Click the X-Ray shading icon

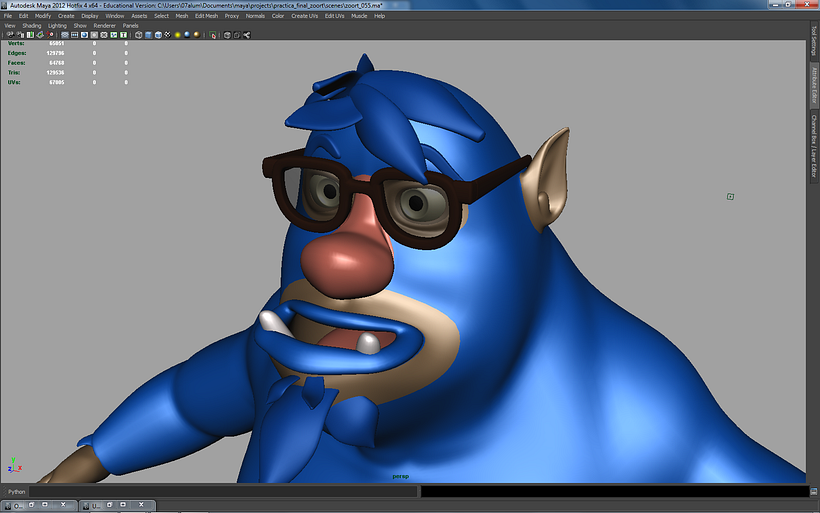click(x=227, y=35)
